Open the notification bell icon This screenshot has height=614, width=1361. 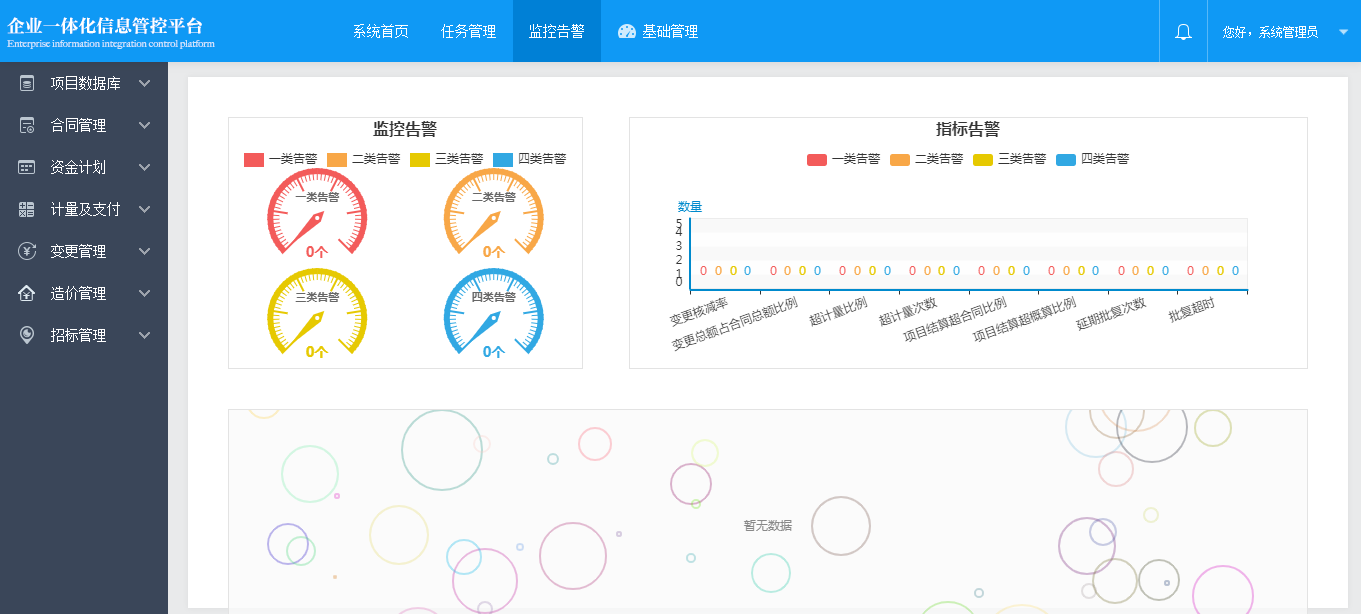point(1183,32)
